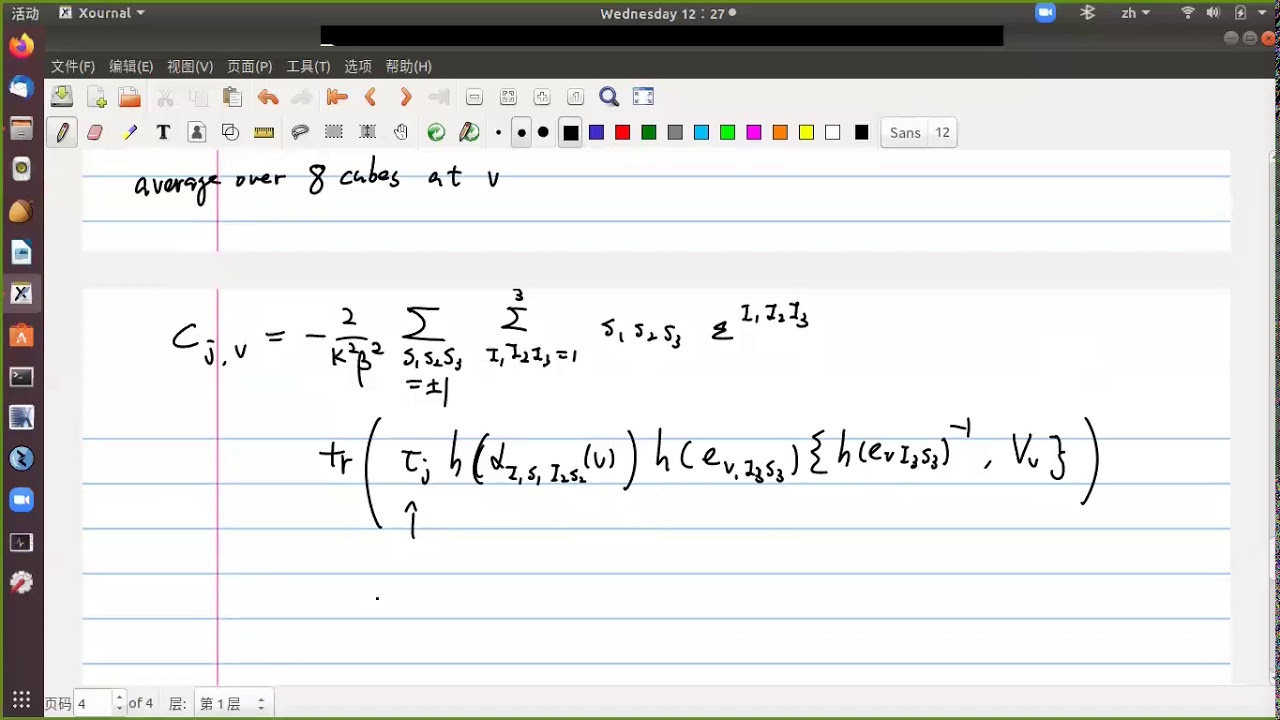
Task: Open the 文件(F) menu
Action: 73,66
